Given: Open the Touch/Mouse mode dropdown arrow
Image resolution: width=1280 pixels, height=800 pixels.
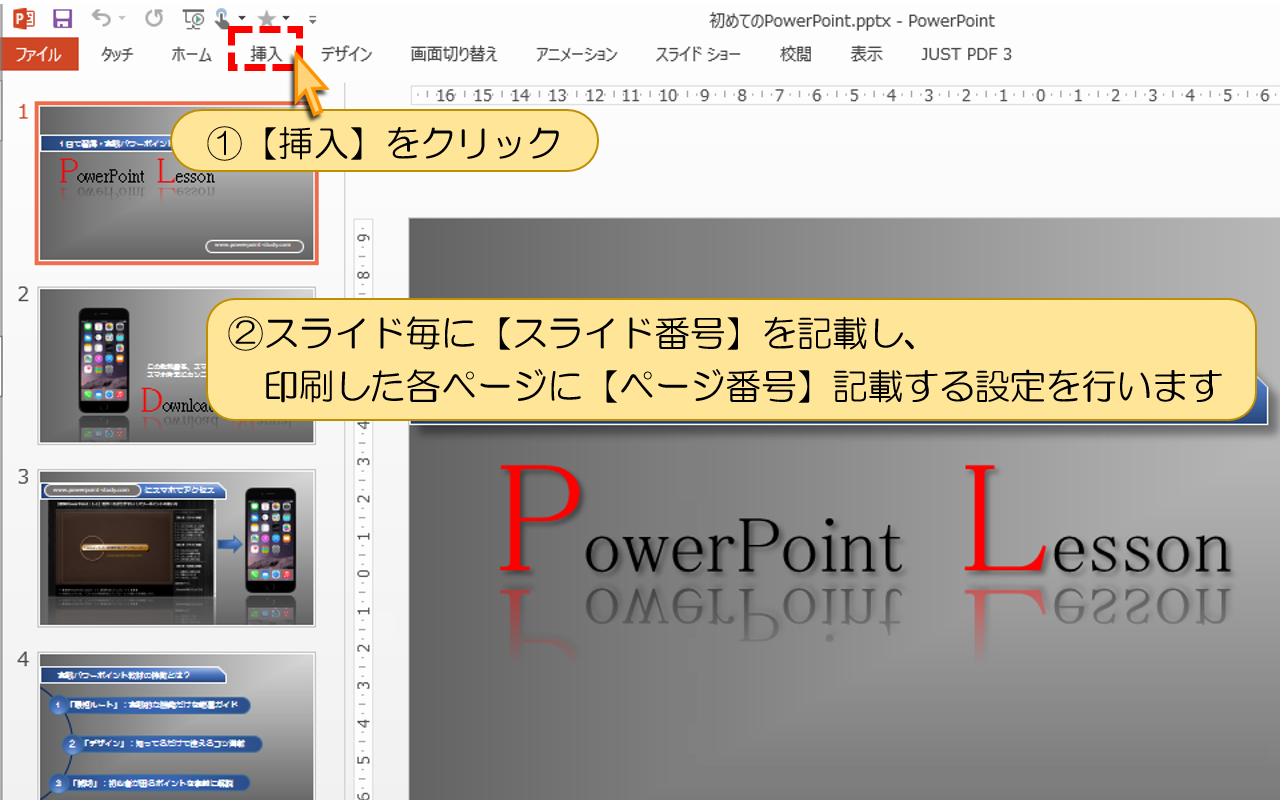Looking at the screenshot, I should point(242,19).
